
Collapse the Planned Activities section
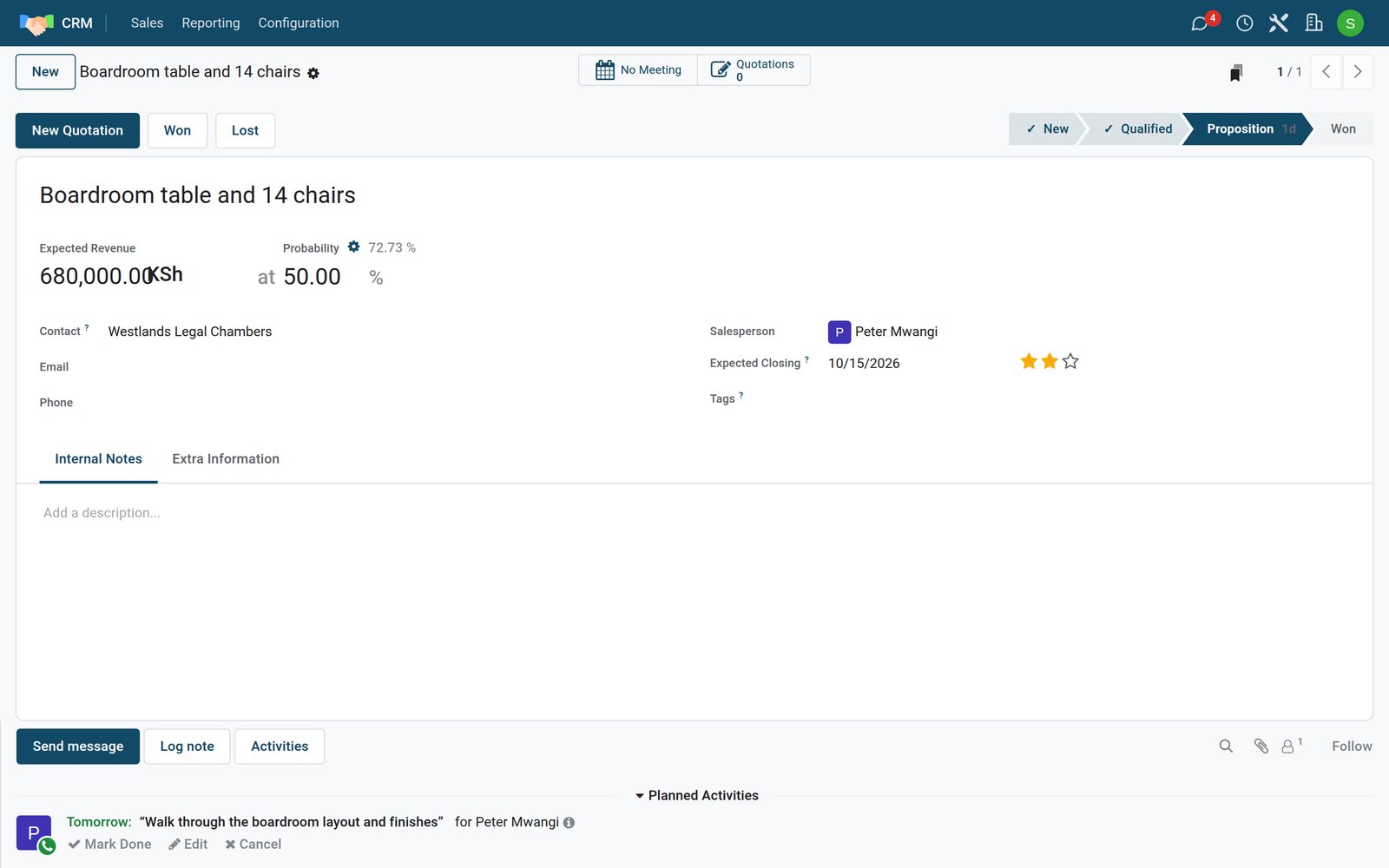(x=696, y=796)
